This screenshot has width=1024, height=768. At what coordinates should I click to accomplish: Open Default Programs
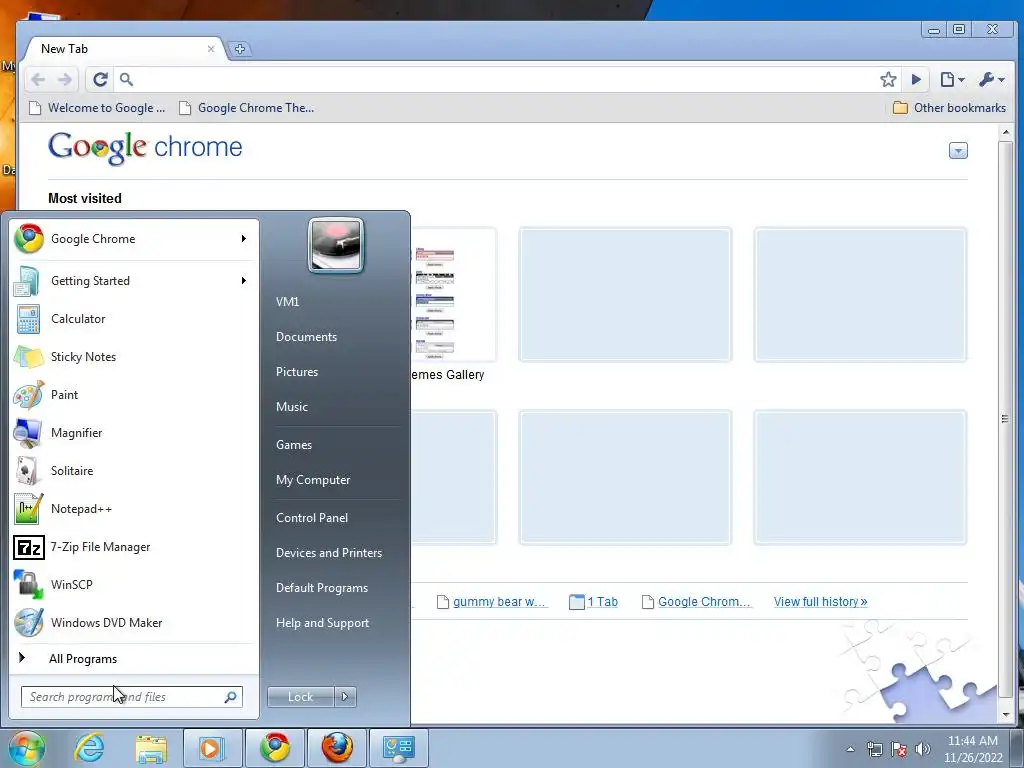[335, 588]
